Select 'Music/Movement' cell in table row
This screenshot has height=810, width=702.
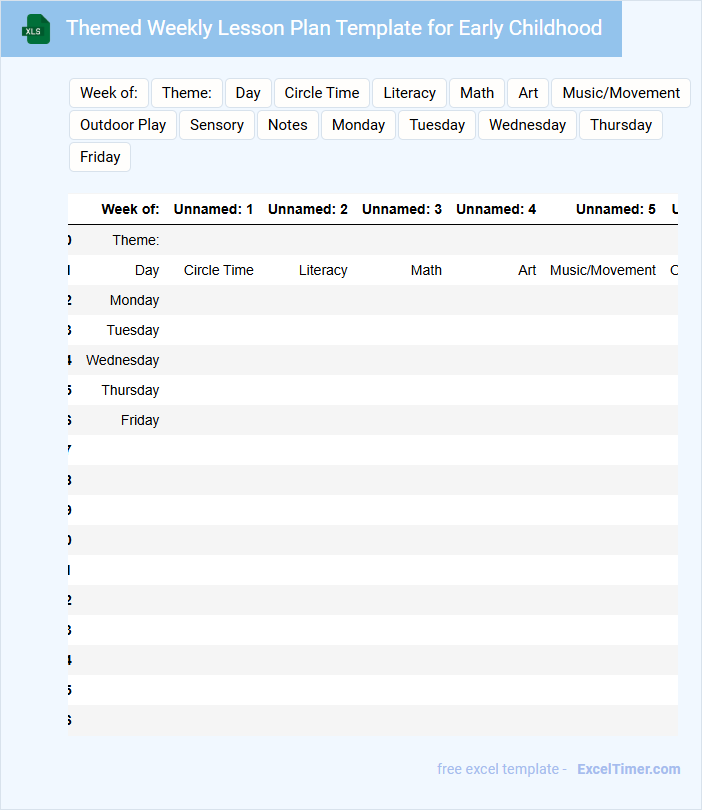(x=603, y=270)
